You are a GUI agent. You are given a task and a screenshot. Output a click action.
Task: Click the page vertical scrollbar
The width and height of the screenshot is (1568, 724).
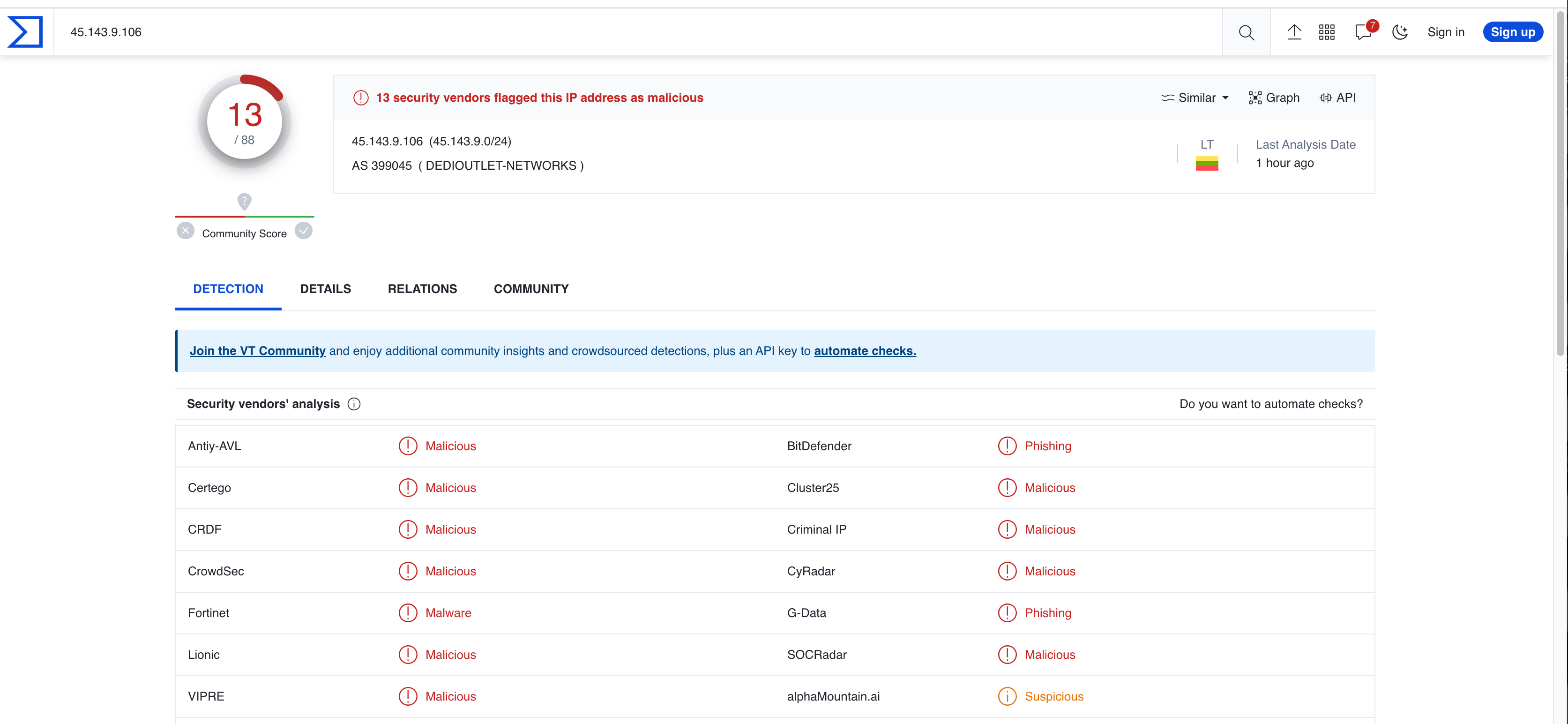[x=1560, y=183]
